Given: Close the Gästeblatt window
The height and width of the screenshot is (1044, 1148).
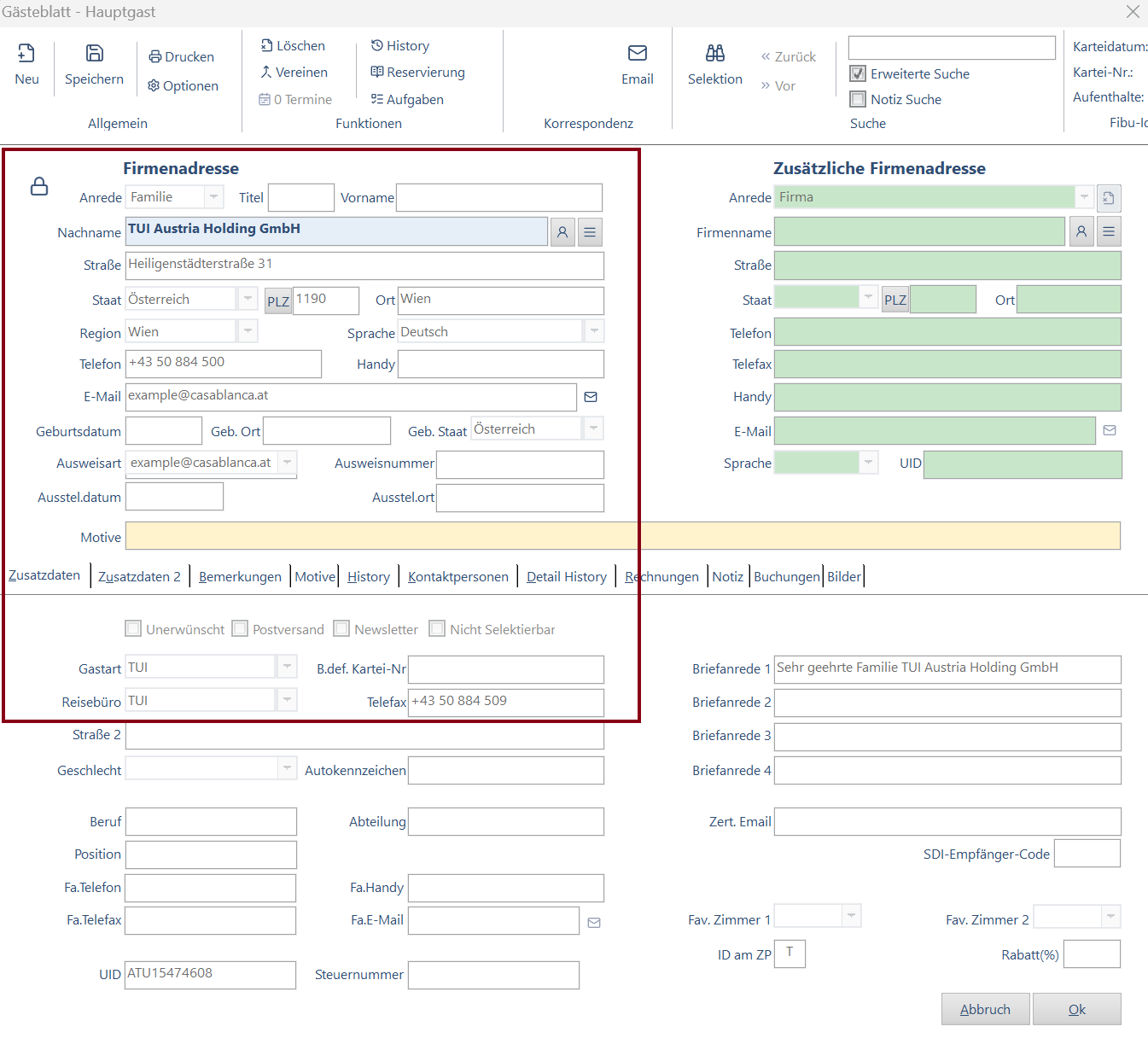Looking at the screenshot, I should click(x=1133, y=12).
